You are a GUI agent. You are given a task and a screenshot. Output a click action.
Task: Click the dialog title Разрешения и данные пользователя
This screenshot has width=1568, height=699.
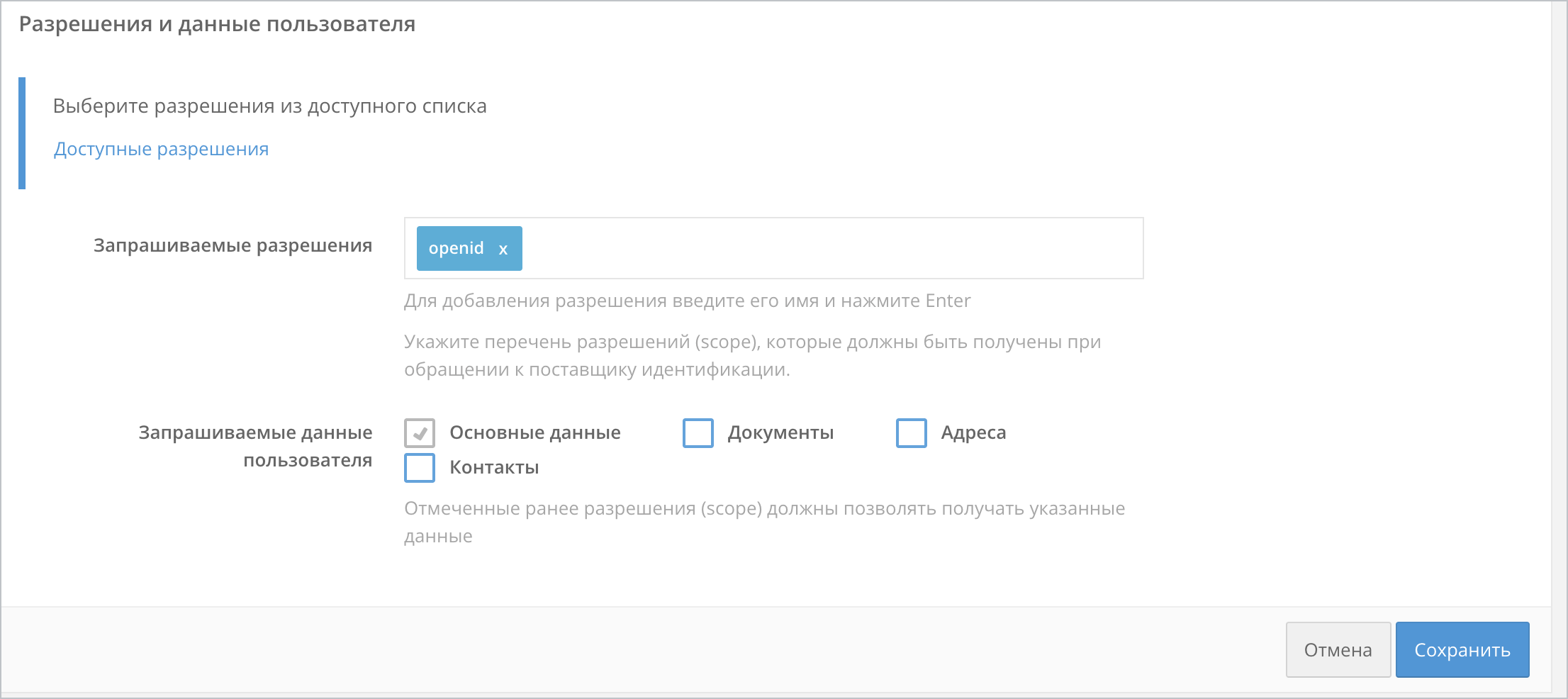coord(218,23)
